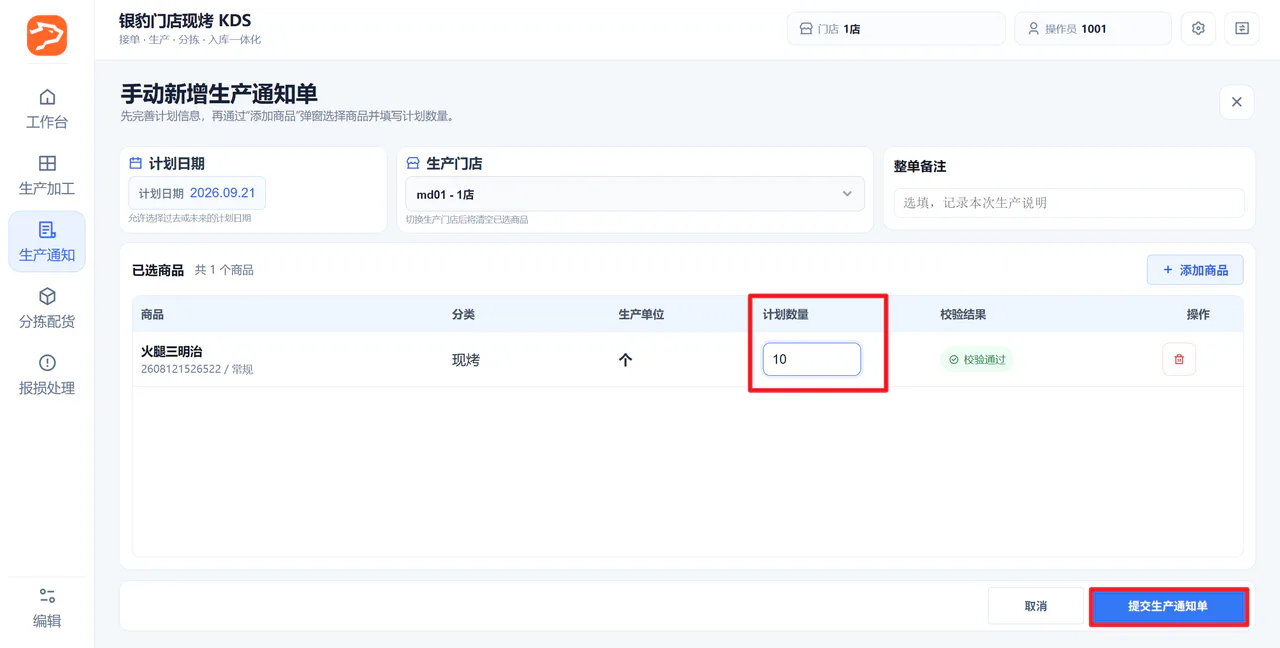Pick a date in the 计划日期 field
The width and height of the screenshot is (1280, 648).
(x=197, y=193)
